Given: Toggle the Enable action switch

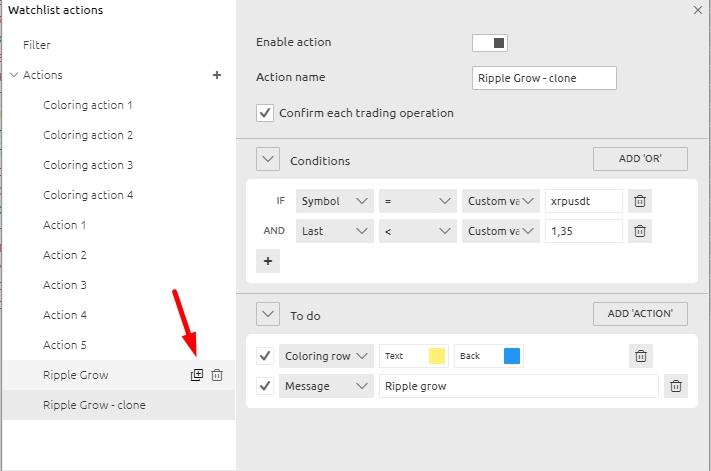Looking at the screenshot, I should 490,42.
